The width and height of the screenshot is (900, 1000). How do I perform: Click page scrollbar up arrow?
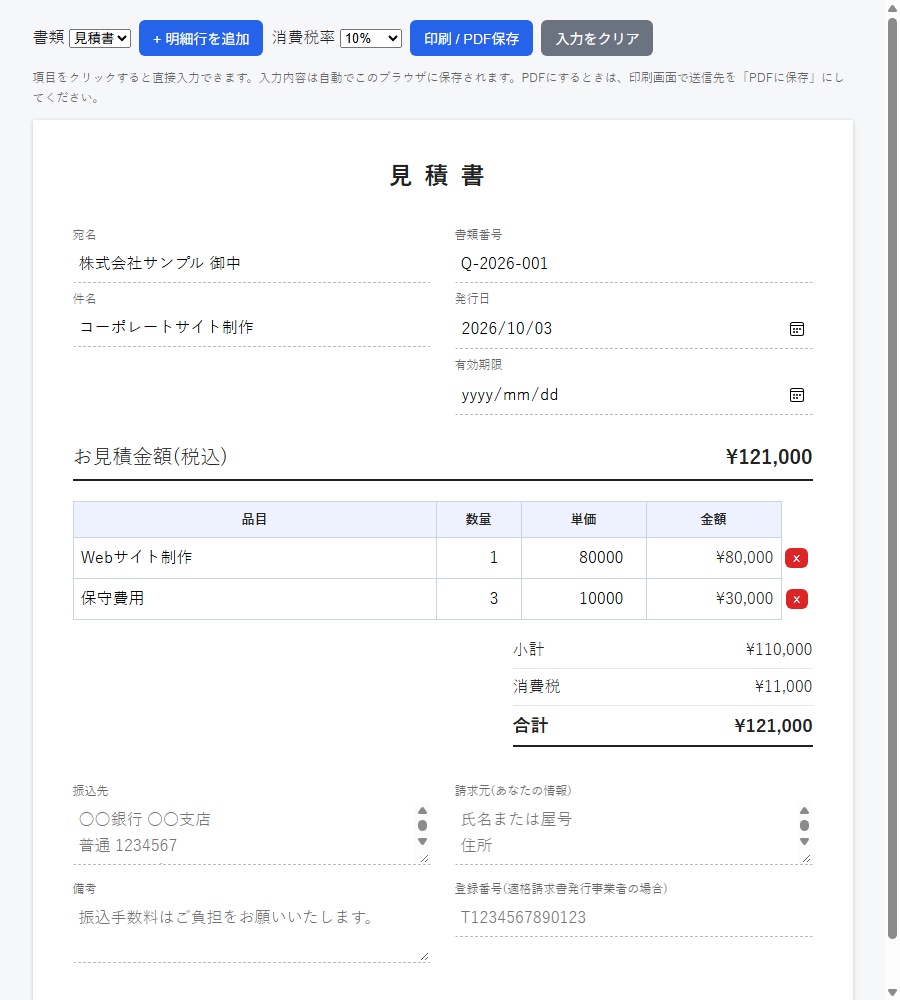[892, 8]
